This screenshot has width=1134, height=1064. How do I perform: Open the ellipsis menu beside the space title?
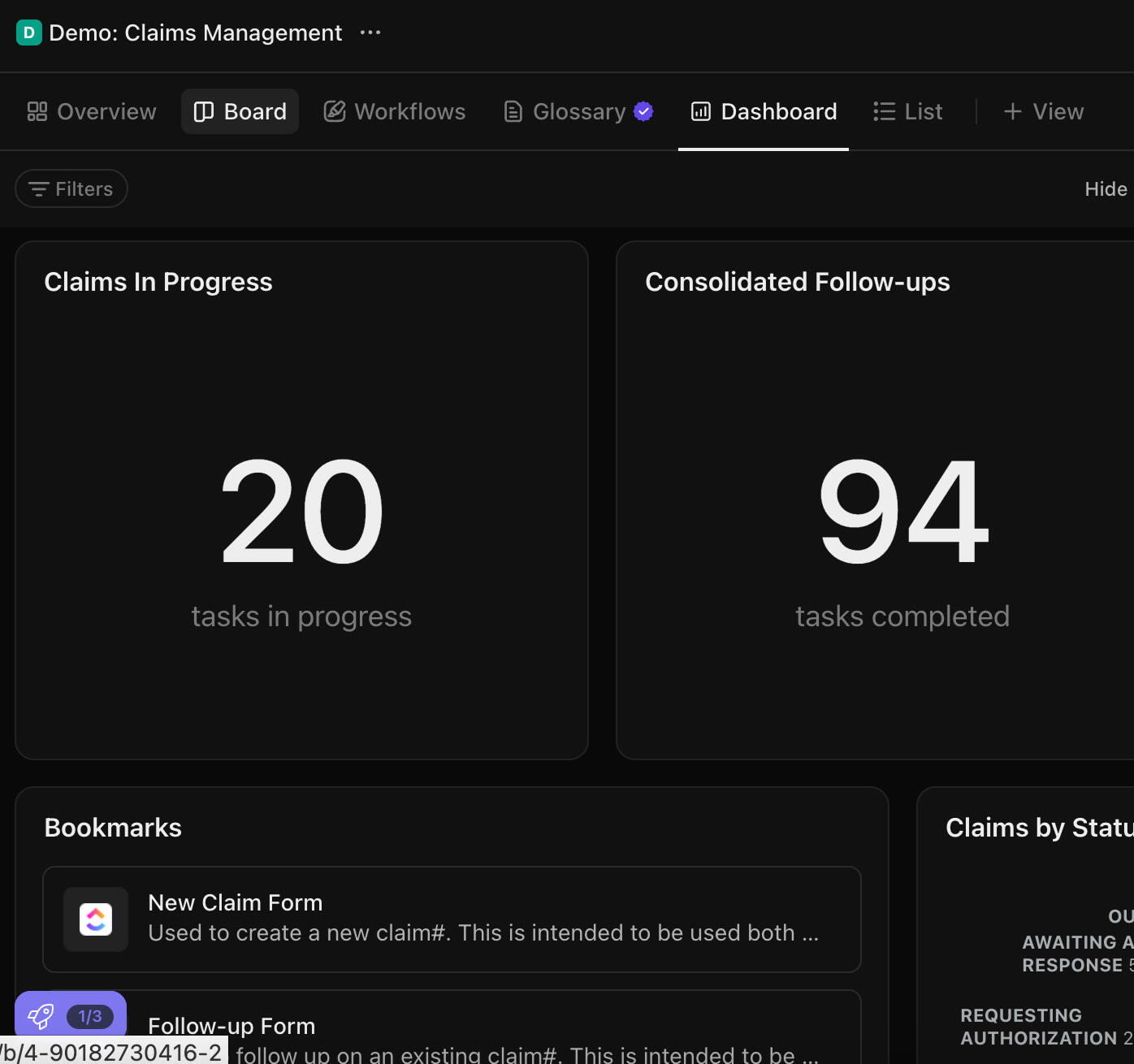370,32
